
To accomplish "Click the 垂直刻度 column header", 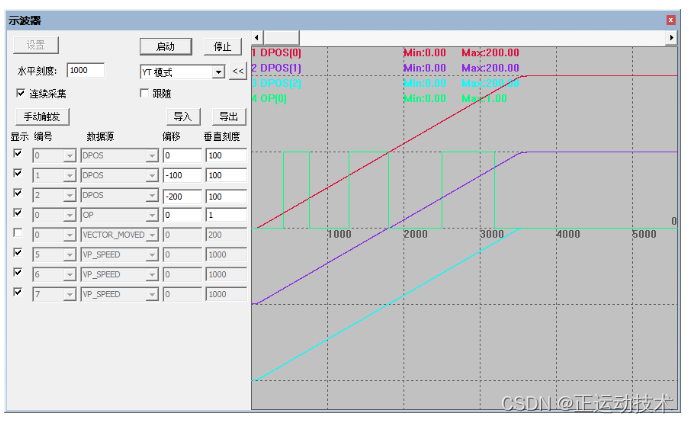I will (222, 137).
